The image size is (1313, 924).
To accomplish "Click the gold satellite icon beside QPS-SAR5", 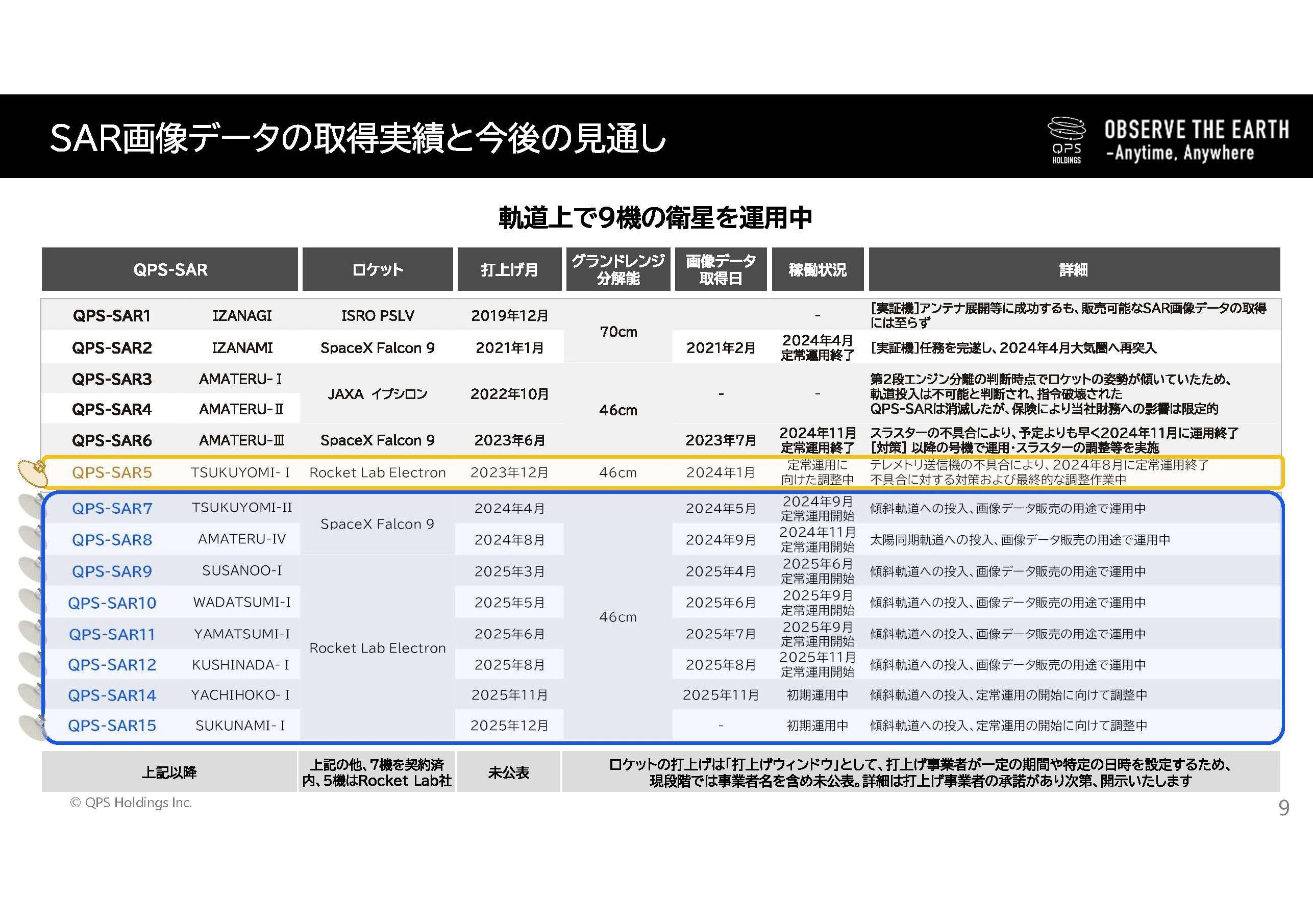I will coord(32,472).
